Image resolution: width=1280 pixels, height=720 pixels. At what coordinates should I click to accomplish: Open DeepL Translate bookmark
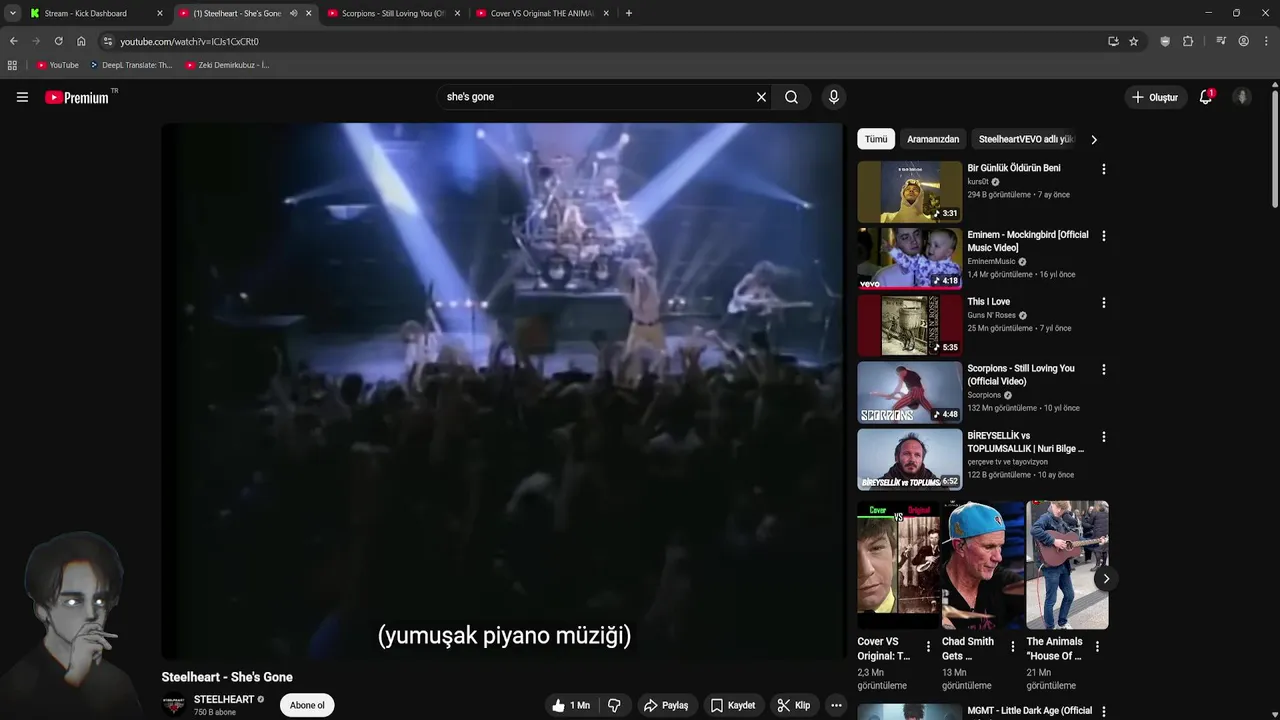click(130, 65)
